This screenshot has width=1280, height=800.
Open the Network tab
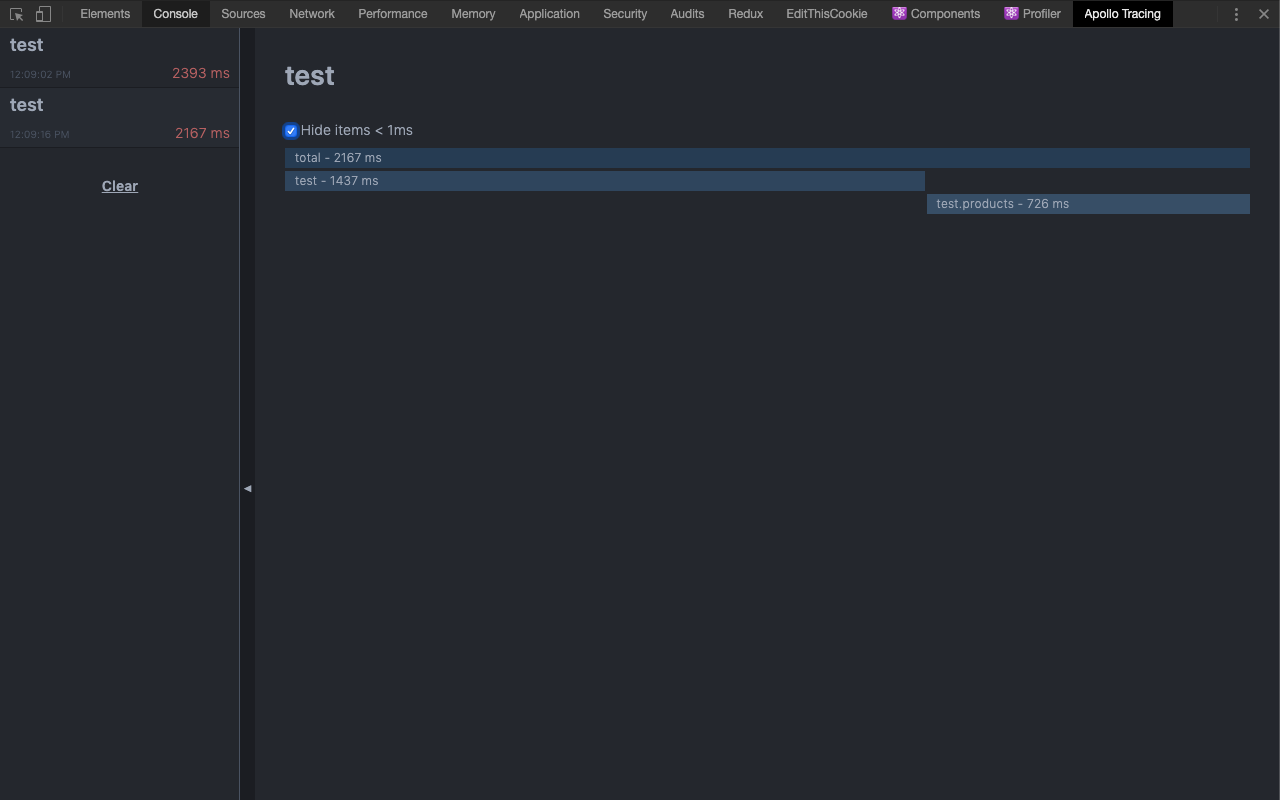pos(312,14)
